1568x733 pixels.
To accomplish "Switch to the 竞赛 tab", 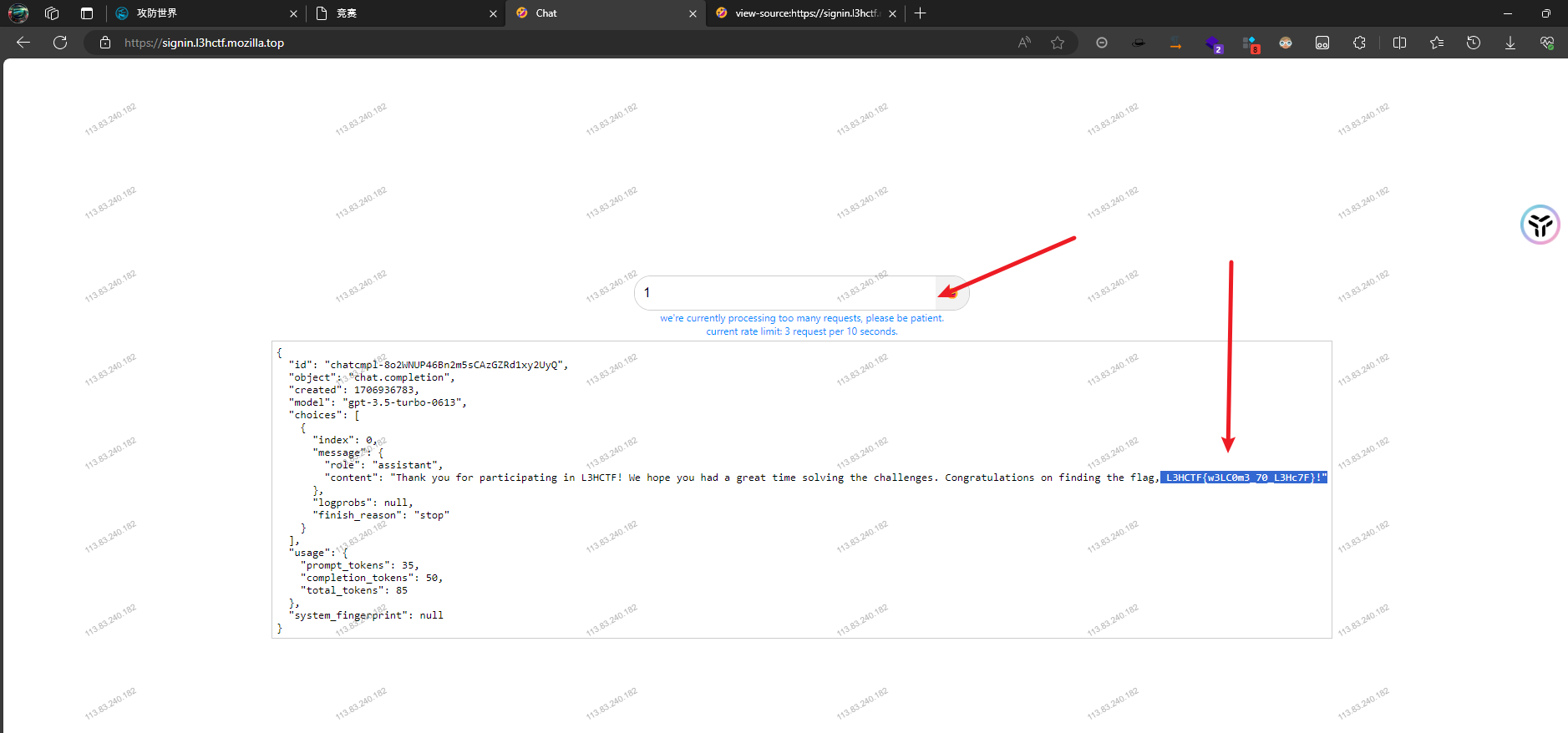I will [x=405, y=13].
